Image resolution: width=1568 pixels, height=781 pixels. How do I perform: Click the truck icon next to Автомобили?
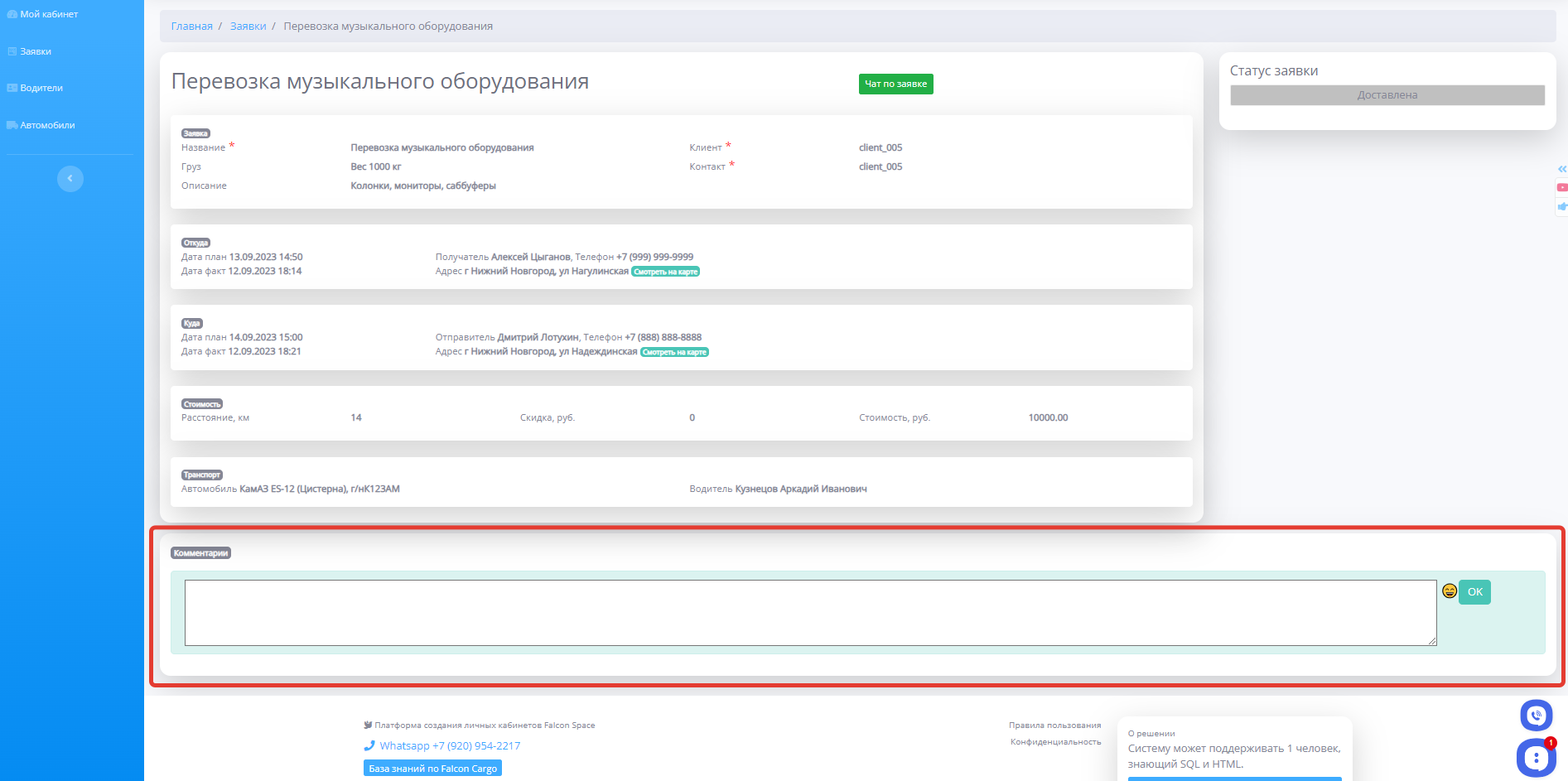12,125
